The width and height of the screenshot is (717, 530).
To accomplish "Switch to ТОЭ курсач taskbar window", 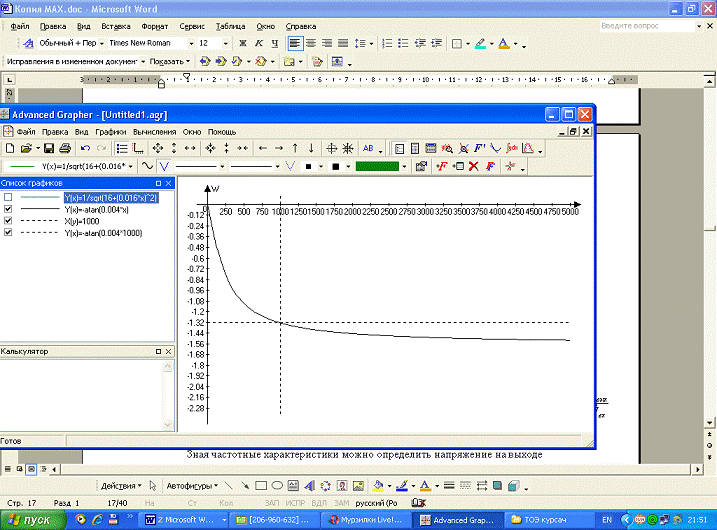I will pos(540,520).
